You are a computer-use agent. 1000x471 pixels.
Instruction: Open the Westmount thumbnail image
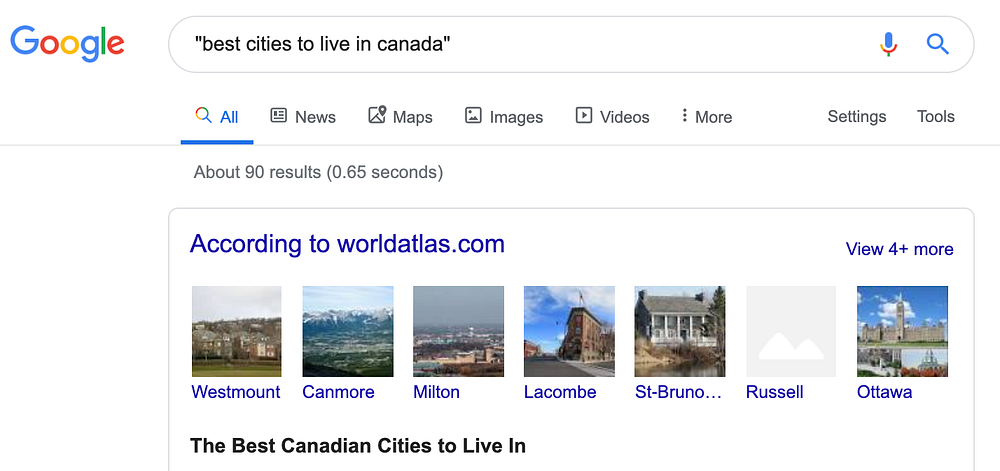click(x=236, y=331)
